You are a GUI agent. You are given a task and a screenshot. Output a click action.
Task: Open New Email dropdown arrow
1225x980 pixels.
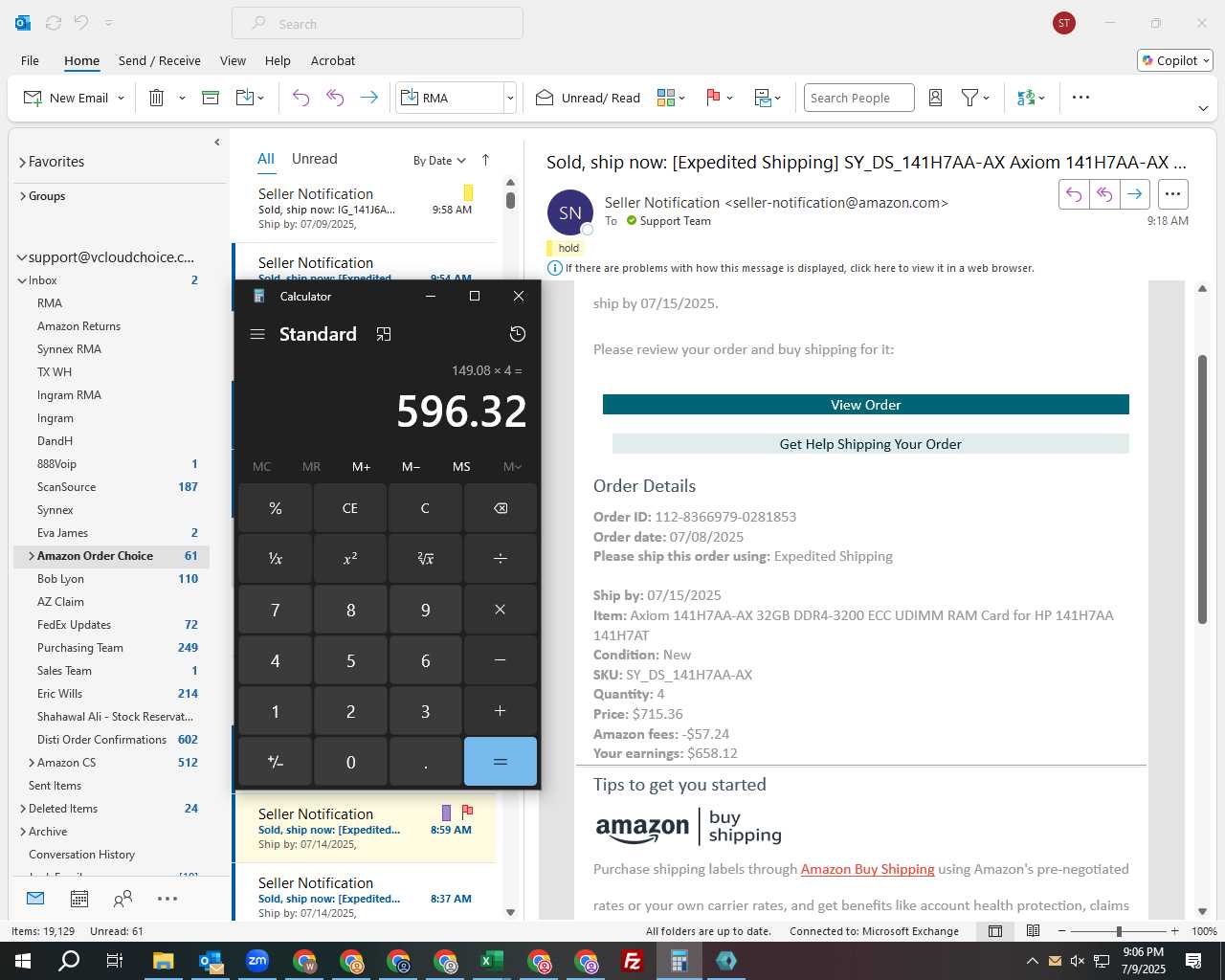122,98
